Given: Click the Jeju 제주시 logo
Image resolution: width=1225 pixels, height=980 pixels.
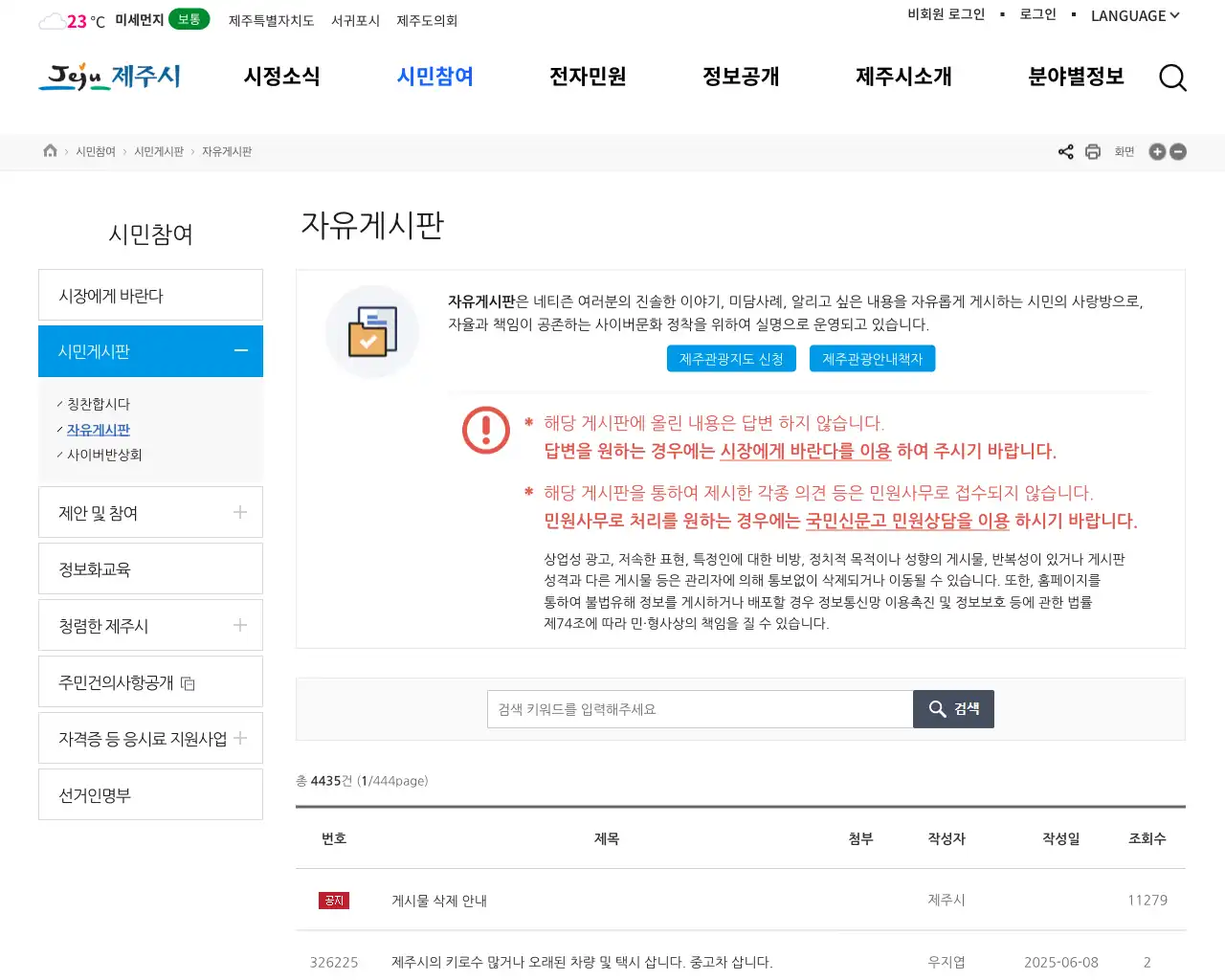Looking at the screenshot, I should [110, 77].
